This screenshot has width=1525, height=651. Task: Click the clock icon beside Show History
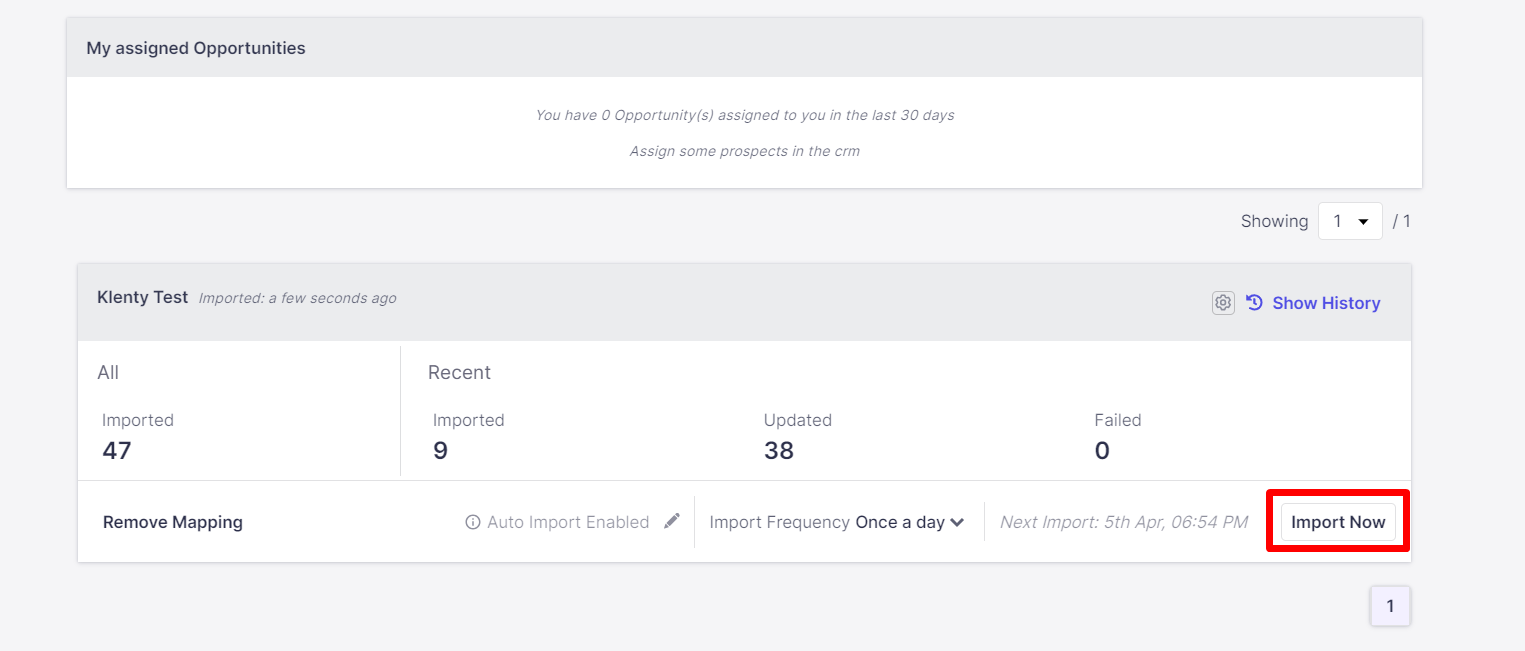pyautogui.click(x=1255, y=302)
